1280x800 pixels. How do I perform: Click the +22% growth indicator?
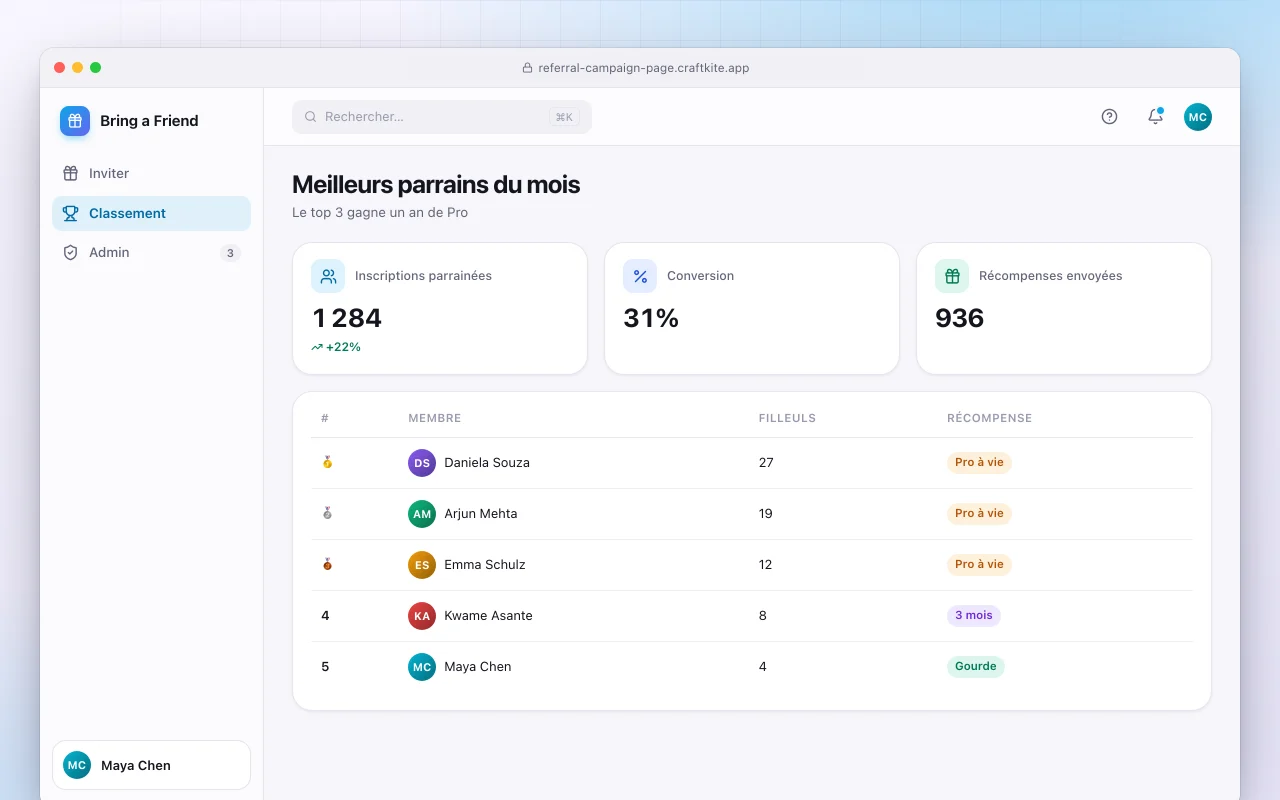[336, 347]
